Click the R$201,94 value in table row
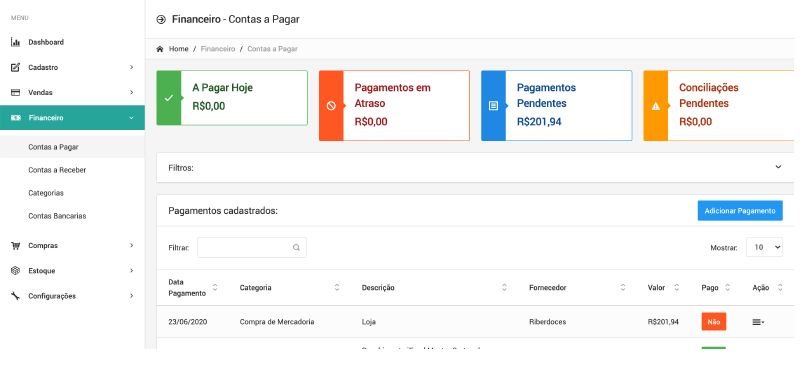 point(663,322)
